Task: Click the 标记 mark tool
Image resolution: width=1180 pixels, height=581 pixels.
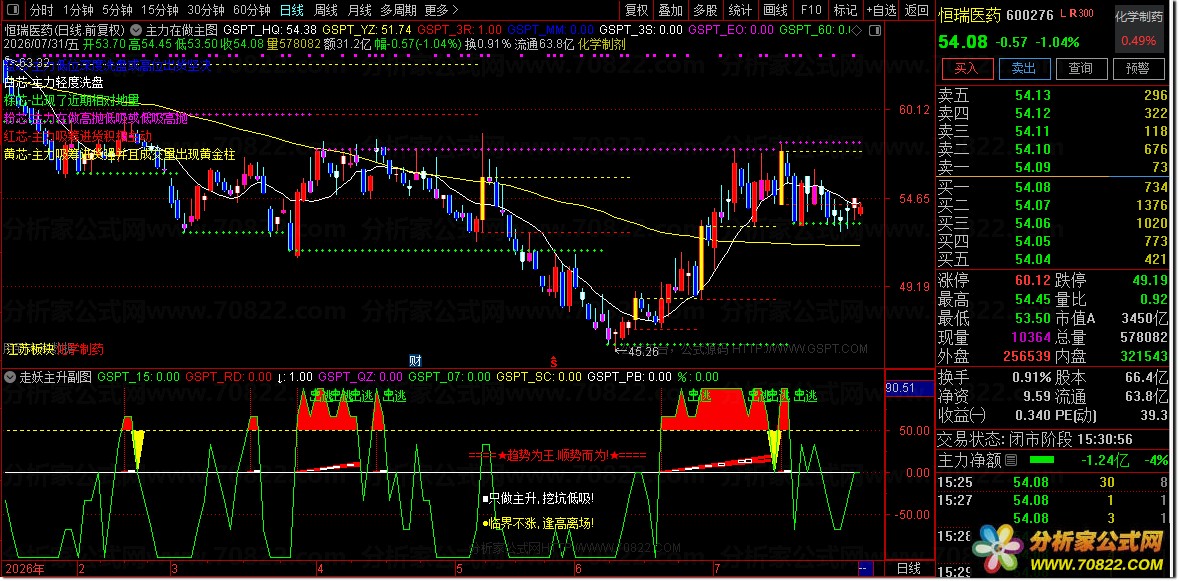Action: [845, 11]
